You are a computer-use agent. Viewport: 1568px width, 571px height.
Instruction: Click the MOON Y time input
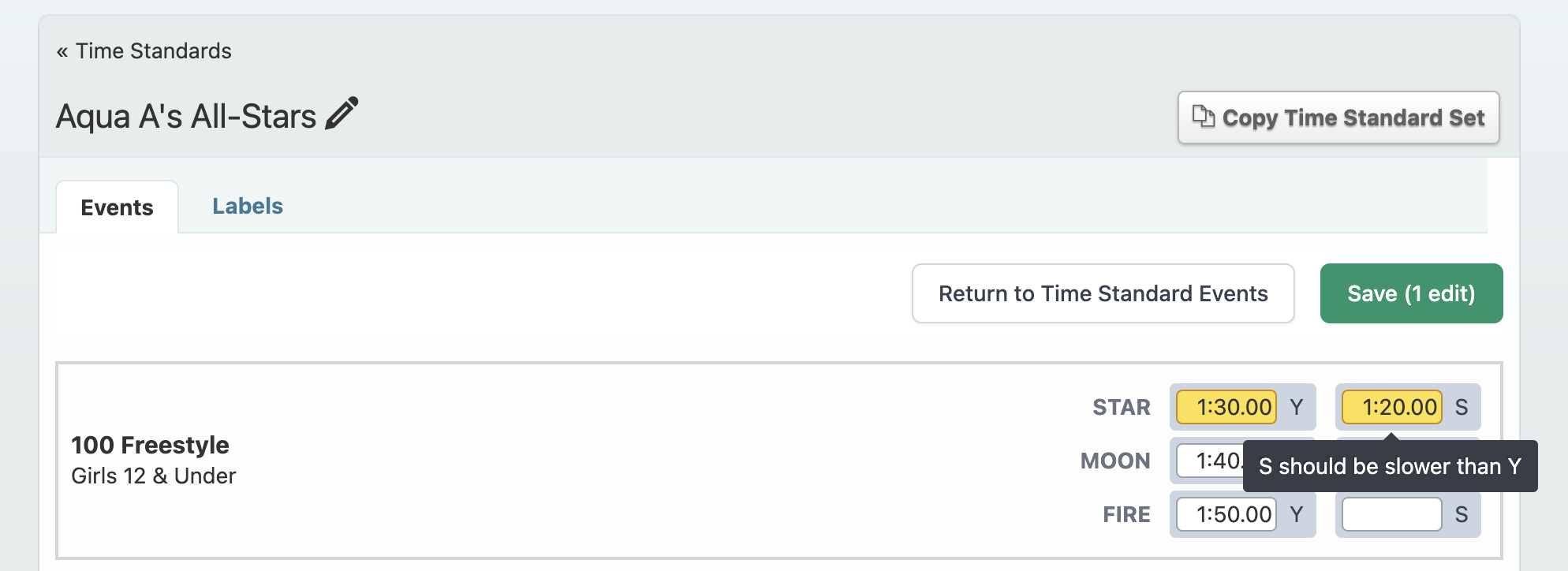click(1210, 461)
